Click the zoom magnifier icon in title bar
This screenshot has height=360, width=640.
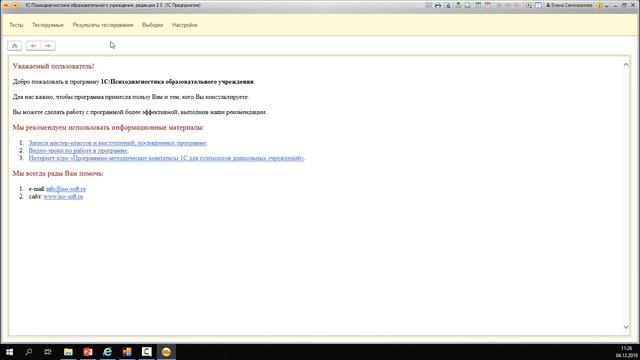click(x=529, y=5)
